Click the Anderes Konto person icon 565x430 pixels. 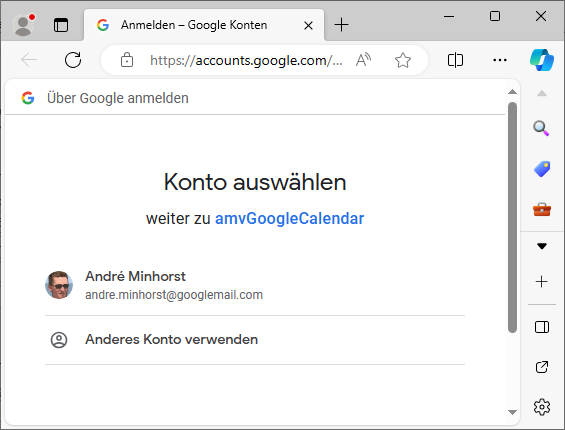59,340
